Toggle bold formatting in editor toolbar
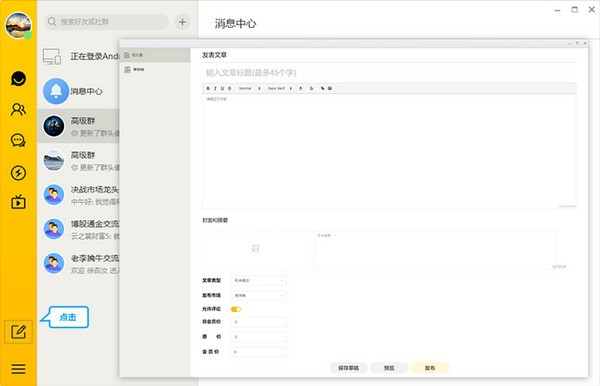The image size is (600, 386). tap(208, 88)
